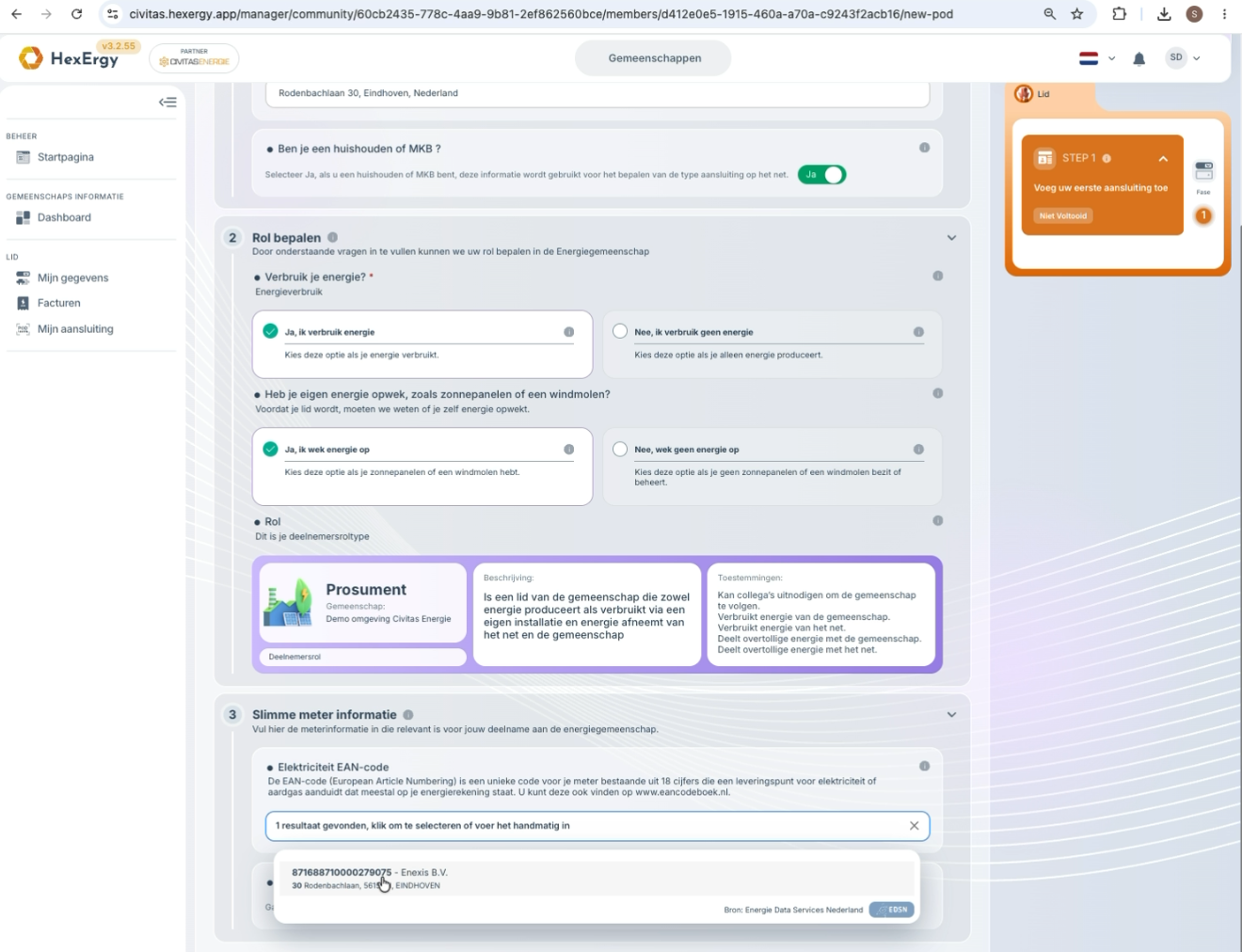
Task: Show info icon next to STEP 1
Action: (1107, 158)
